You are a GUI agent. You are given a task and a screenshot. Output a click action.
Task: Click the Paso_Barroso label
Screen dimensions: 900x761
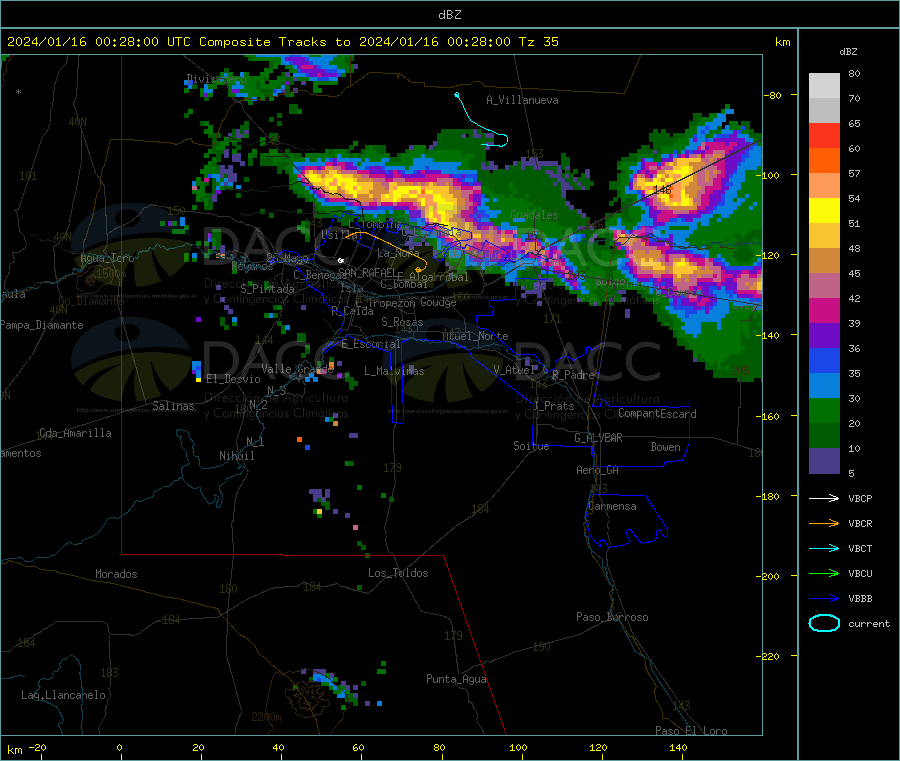click(x=612, y=617)
